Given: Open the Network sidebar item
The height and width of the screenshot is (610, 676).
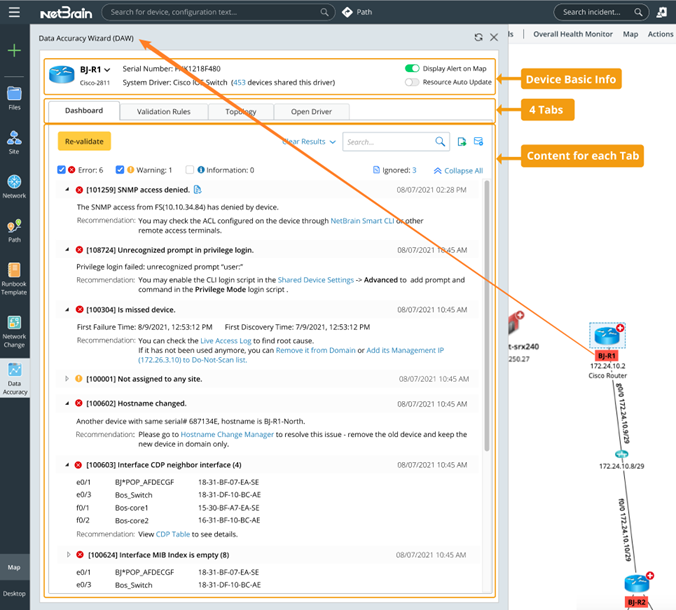Looking at the screenshot, I should coord(14,186).
